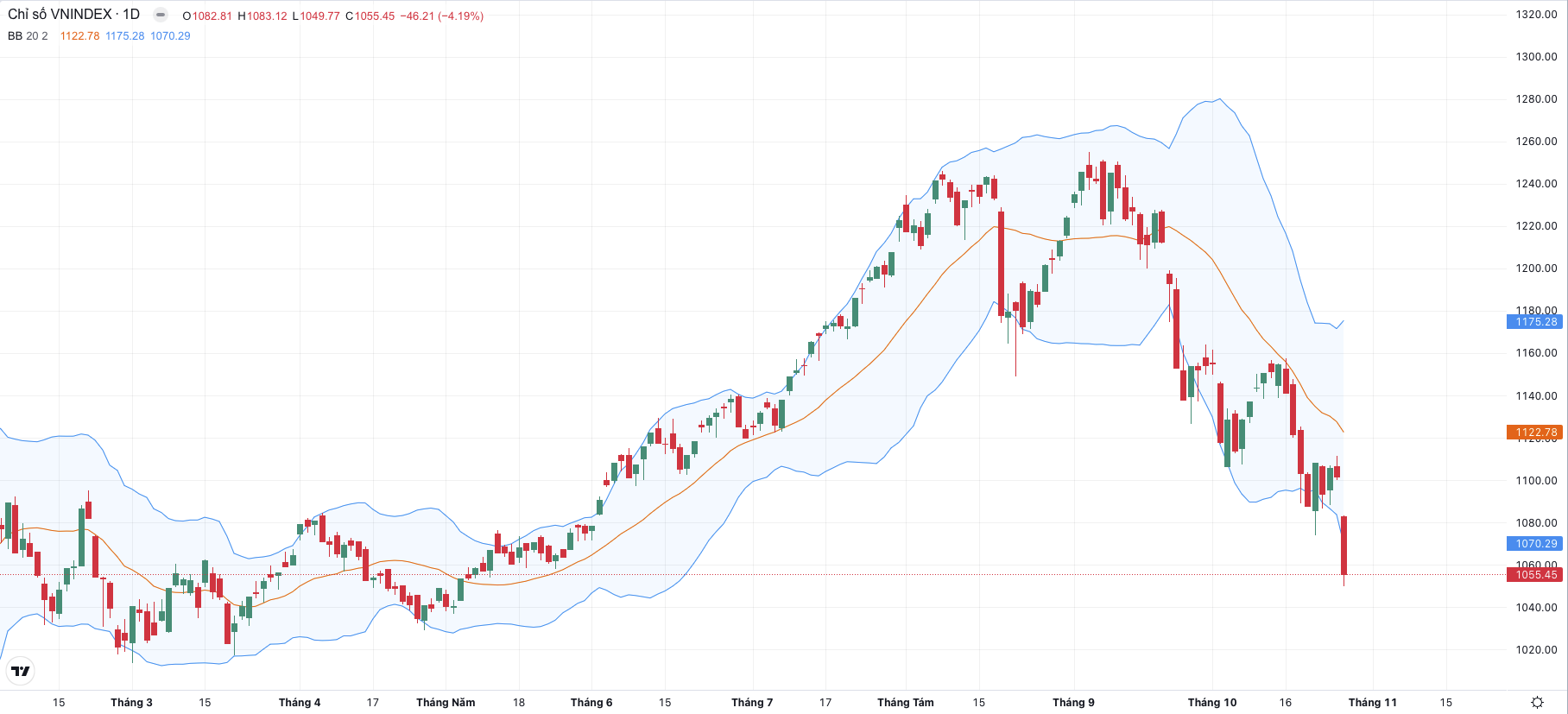Click the Tháng 3 time axis label

[x=131, y=702]
